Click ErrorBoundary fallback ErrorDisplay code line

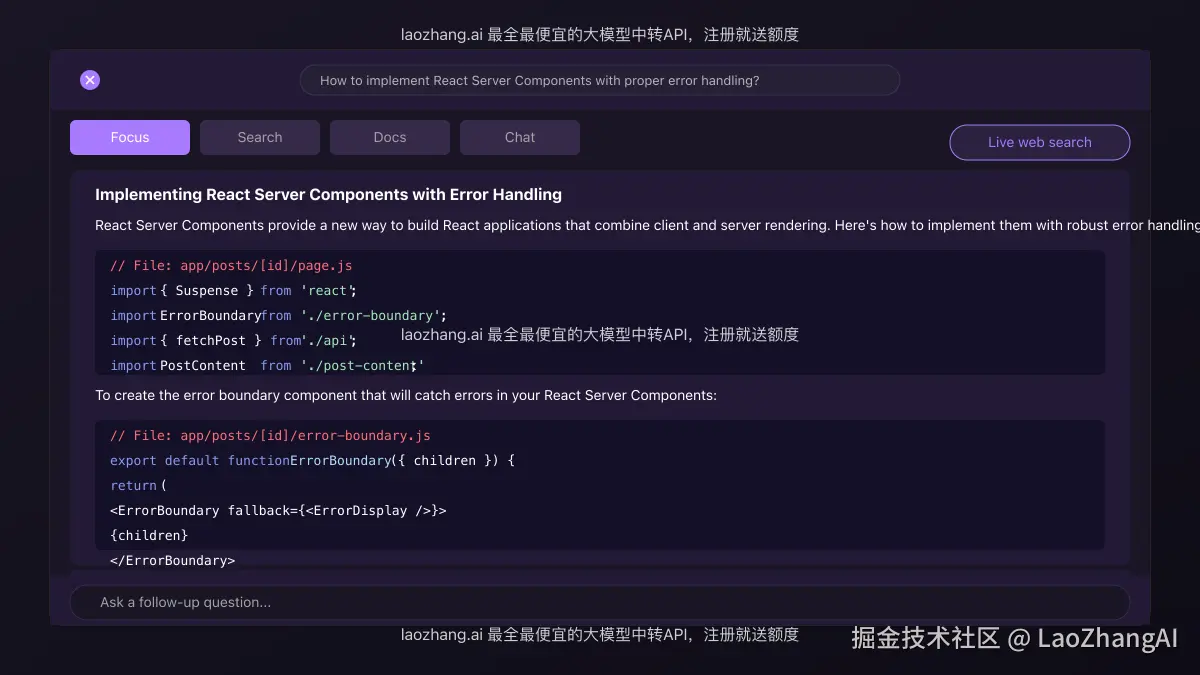pos(278,511)
